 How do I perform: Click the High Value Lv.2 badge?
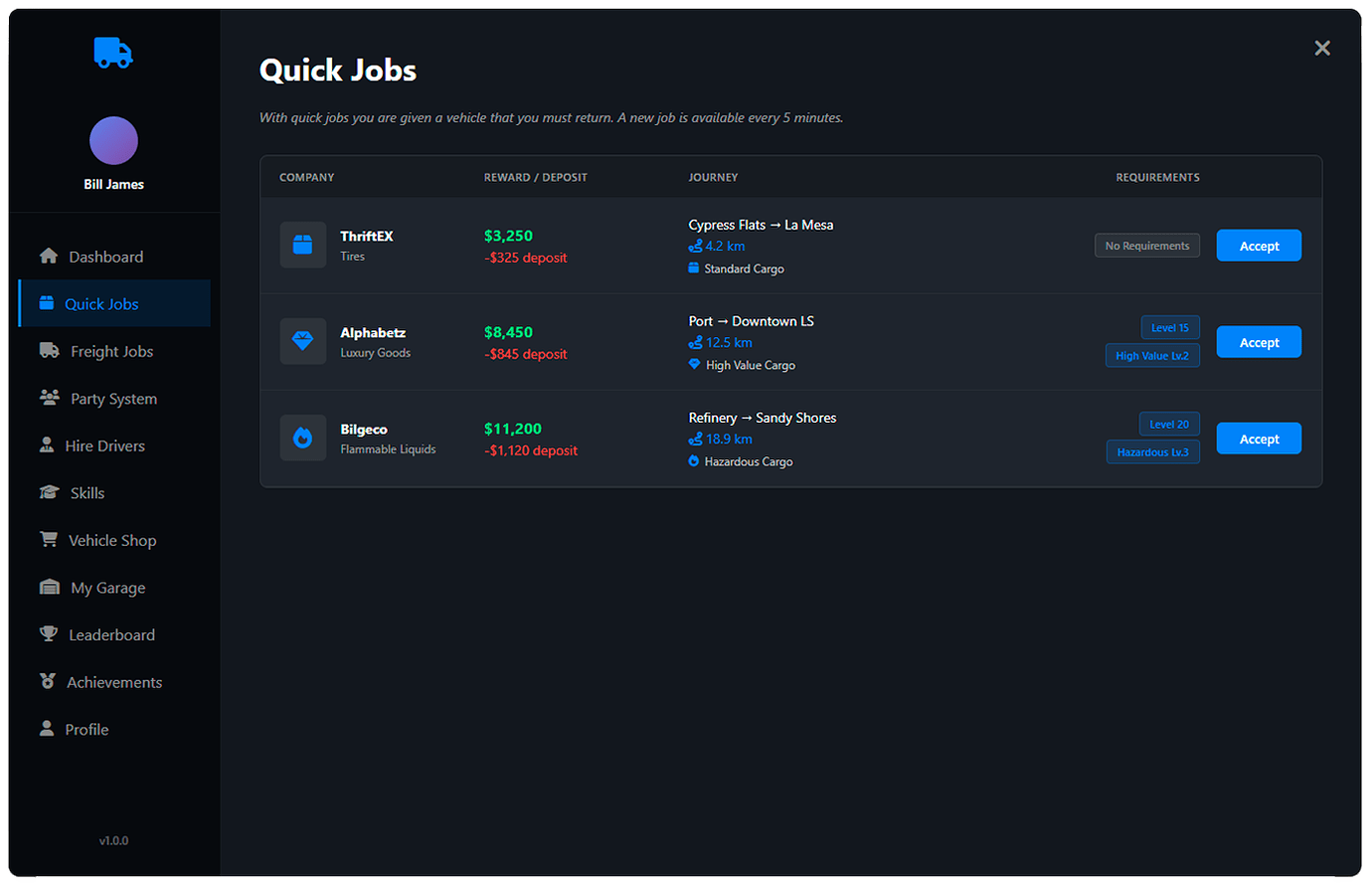click(x=1152, y=355)
